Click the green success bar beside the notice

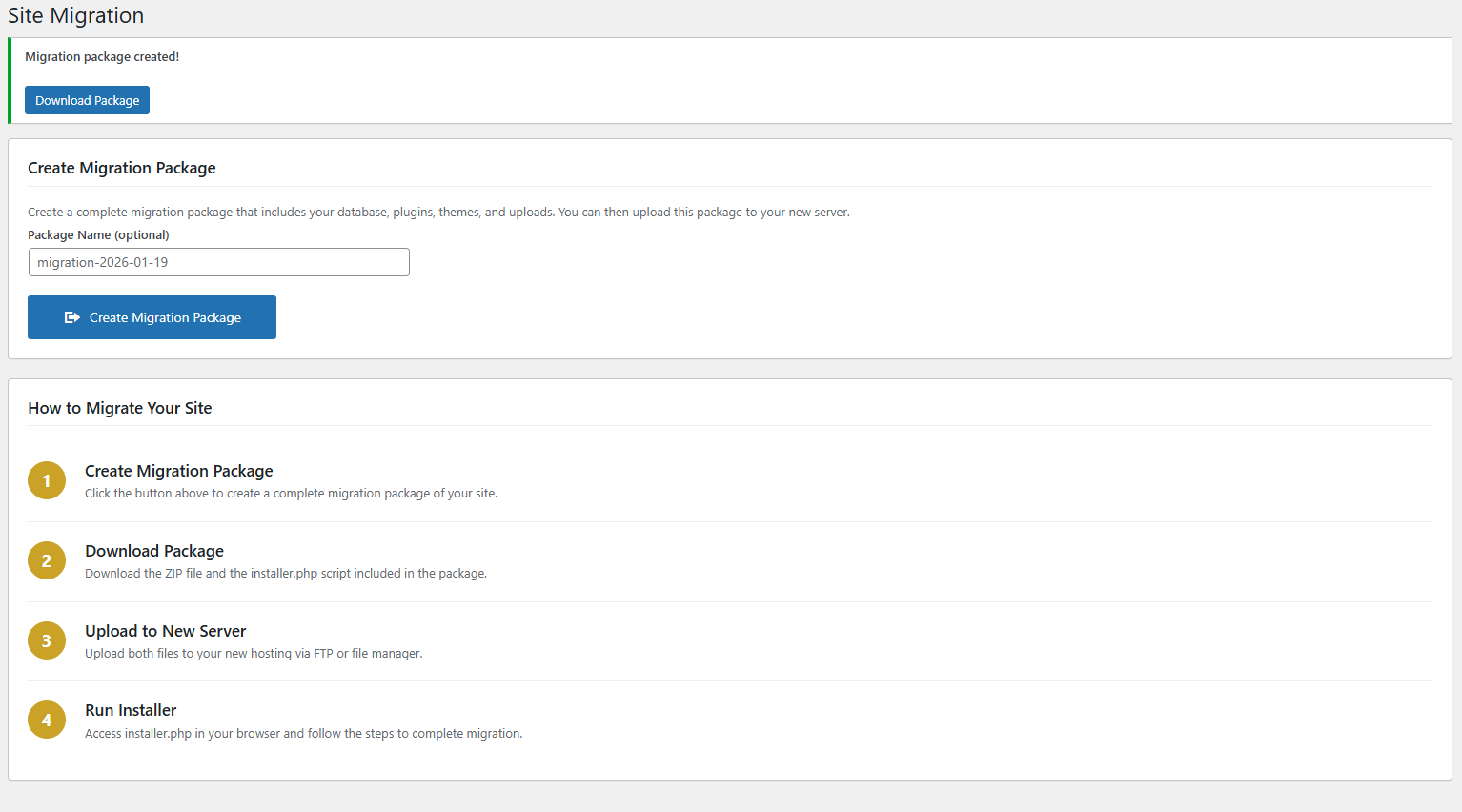(10, 81)
